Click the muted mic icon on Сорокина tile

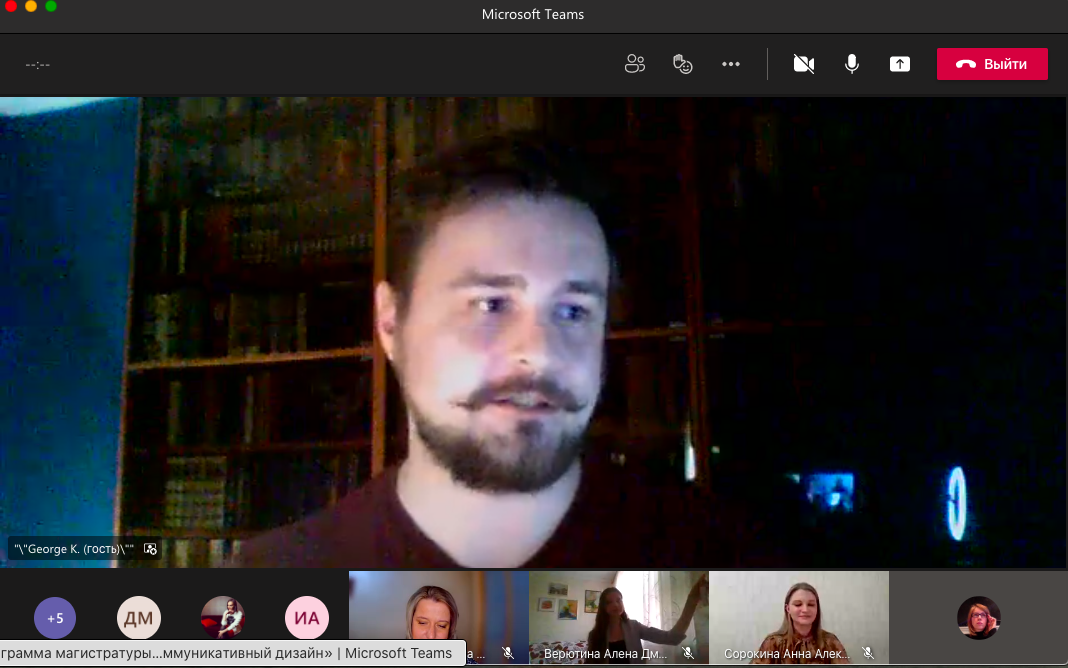point(868,653)
